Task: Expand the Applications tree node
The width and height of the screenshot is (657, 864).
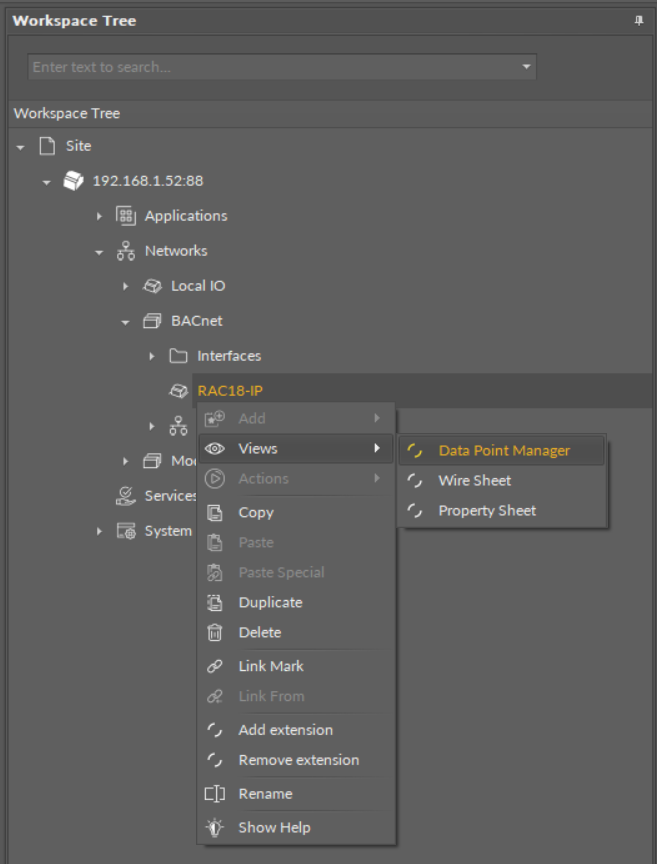Action: coord(99,216)
